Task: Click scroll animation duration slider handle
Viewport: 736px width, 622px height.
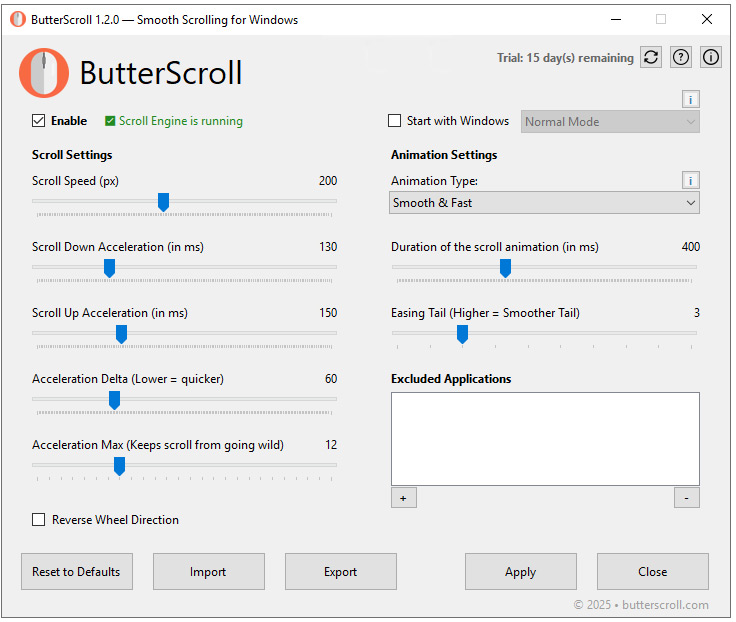Action: pyautogui.click(x=506, y=269)
